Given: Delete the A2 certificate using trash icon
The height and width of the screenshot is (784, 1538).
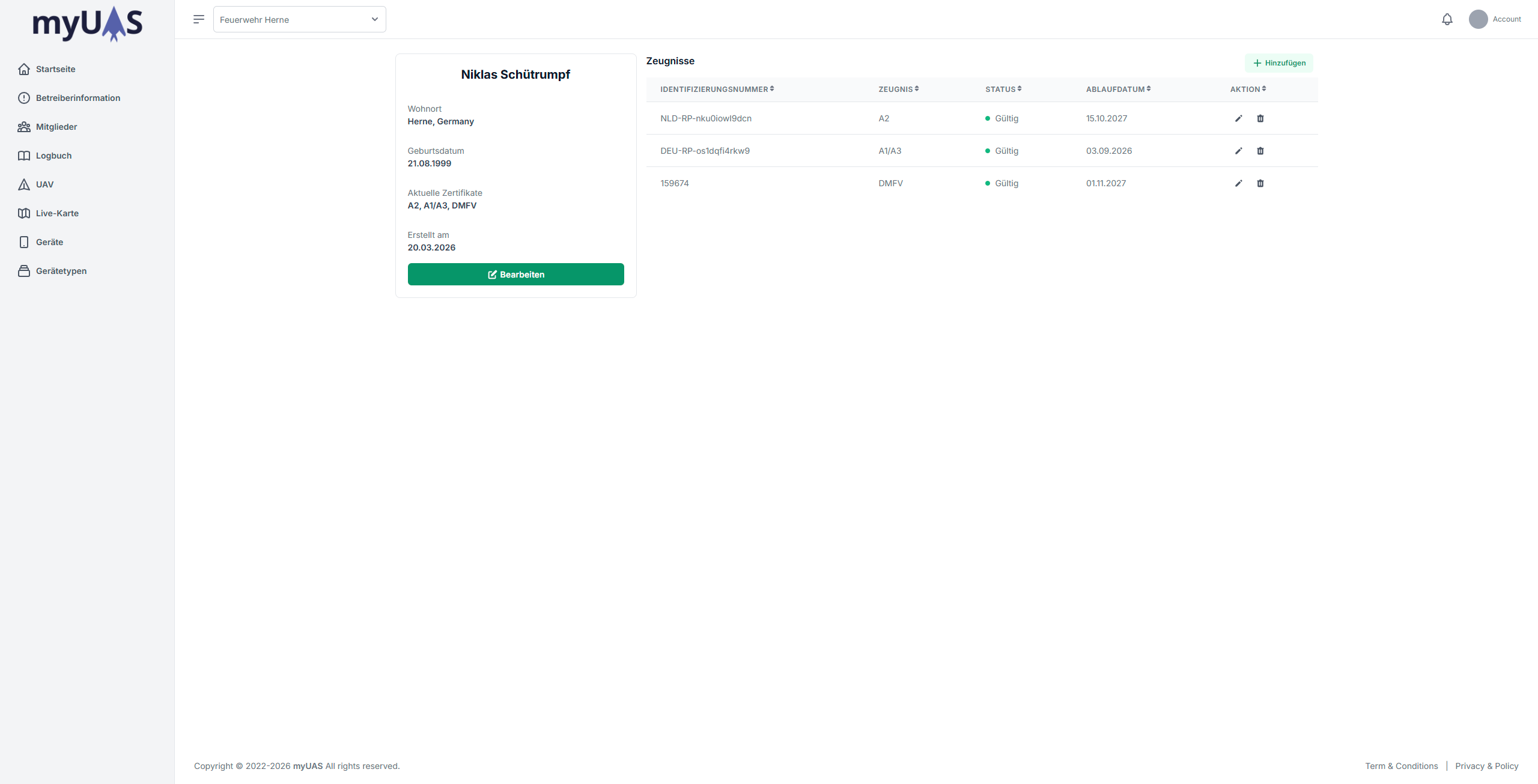Looking at the screenshot, I should [1260, 118].
